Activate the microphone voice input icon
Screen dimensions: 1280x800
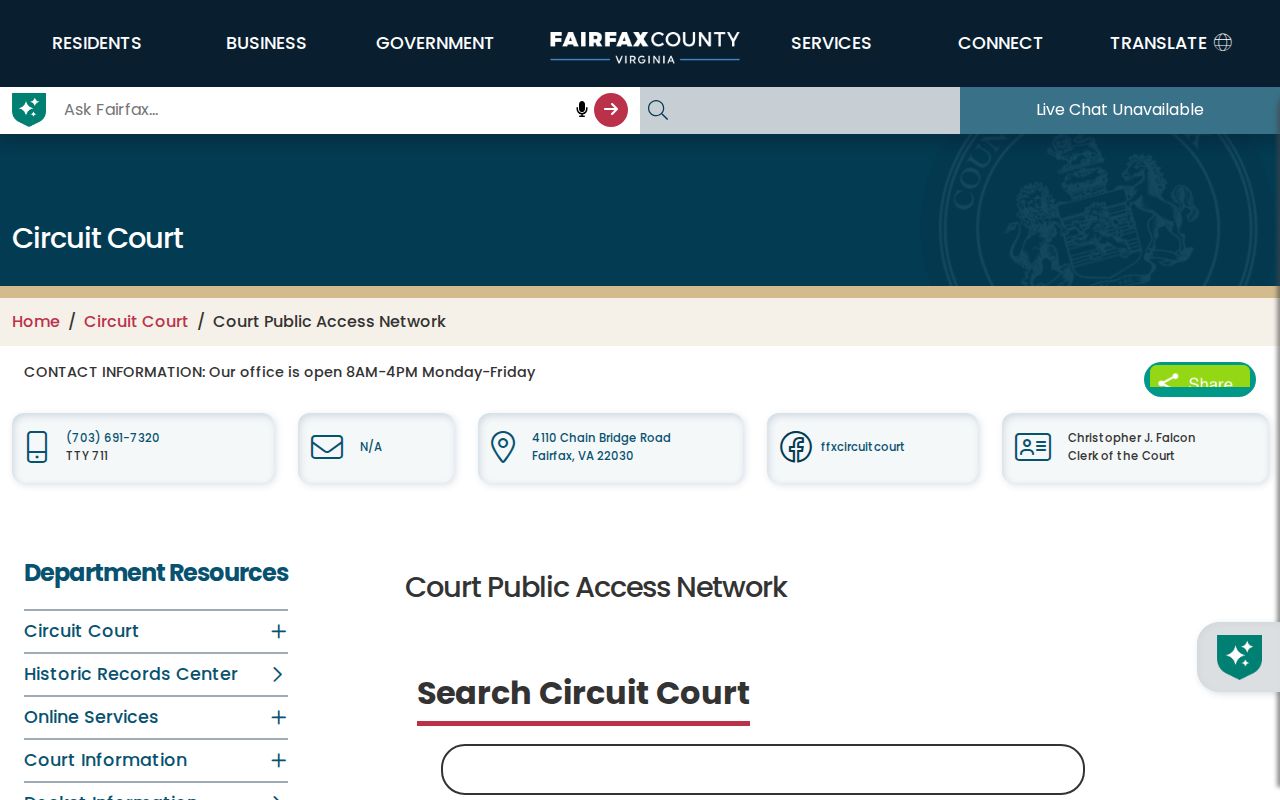pyautogui.click(x=582, y=109)
